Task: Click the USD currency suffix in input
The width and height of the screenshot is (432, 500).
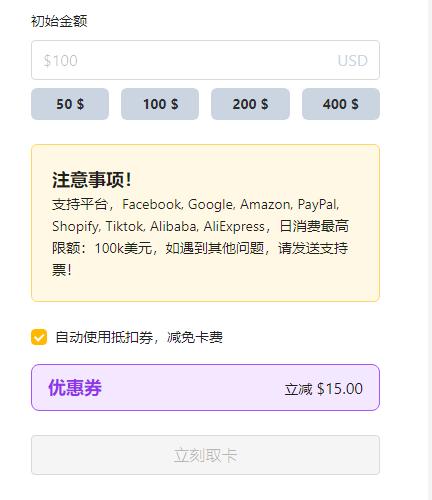Action: pyautogui.click(x=352, y=61)
